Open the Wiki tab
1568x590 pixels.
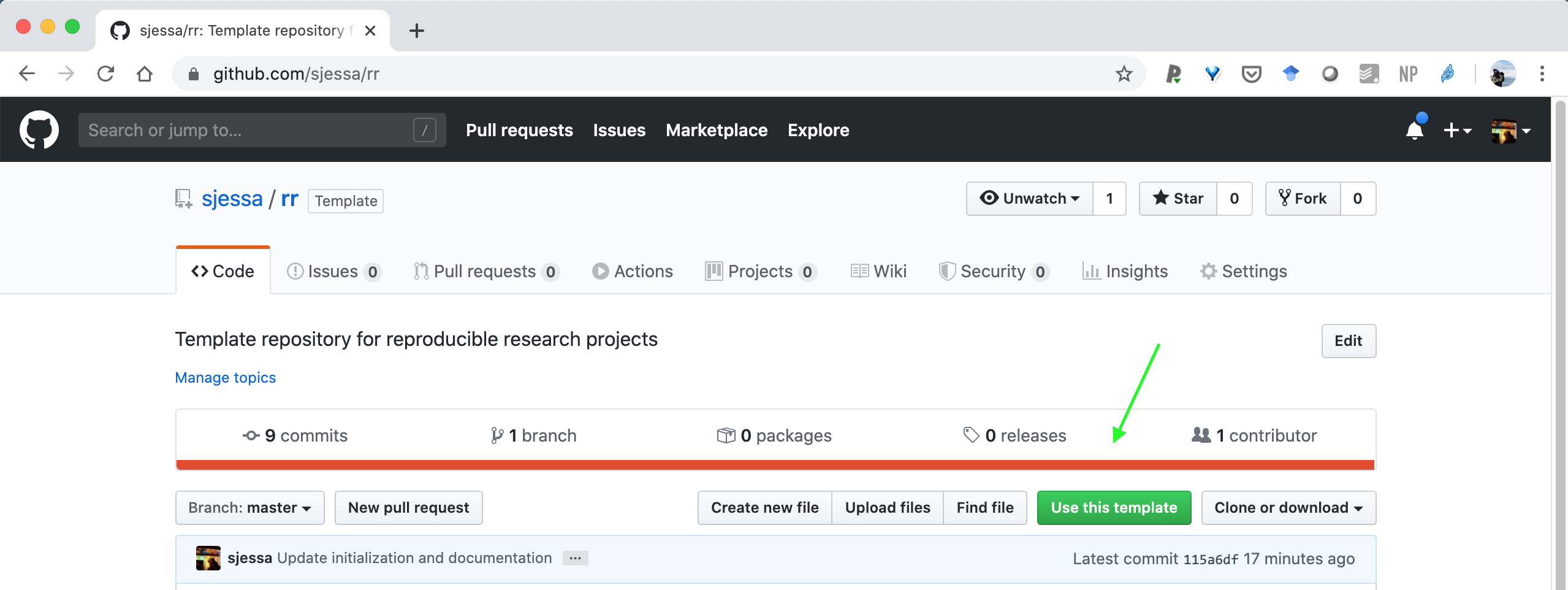pyautogui.click(x=878, y=271)
